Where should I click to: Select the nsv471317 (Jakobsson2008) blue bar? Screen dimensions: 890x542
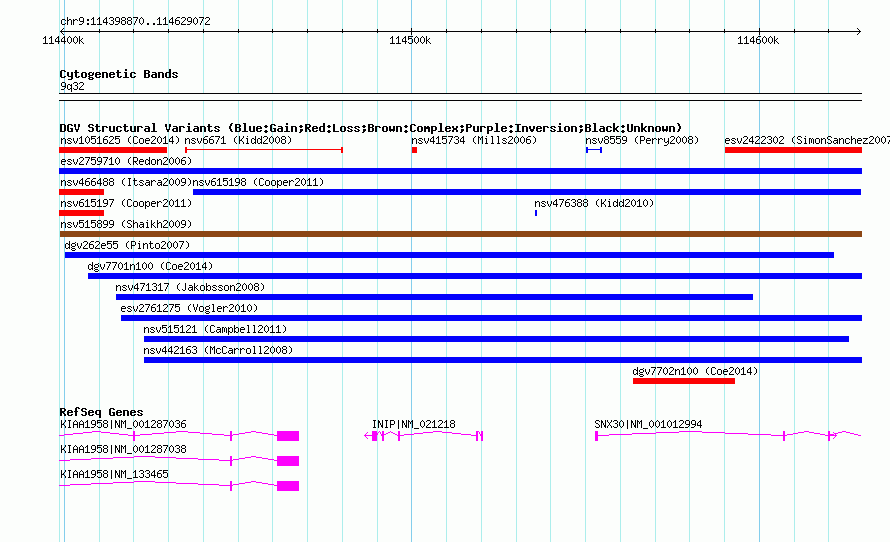tap(434, 297)
